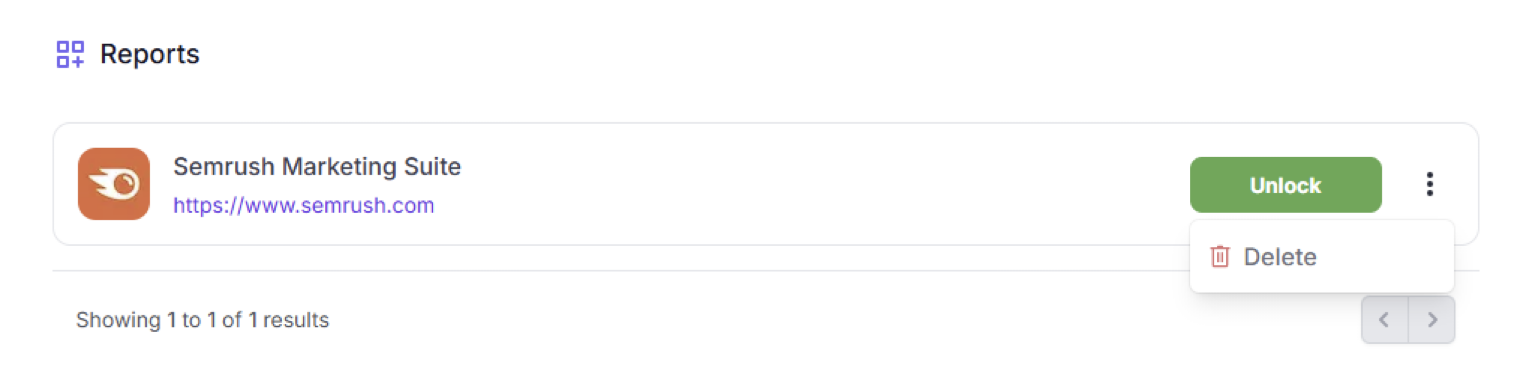Viewport: 1520px width, 380px height.
Task: Click the Reports grid-plus icon
Action: pos(70,54)
